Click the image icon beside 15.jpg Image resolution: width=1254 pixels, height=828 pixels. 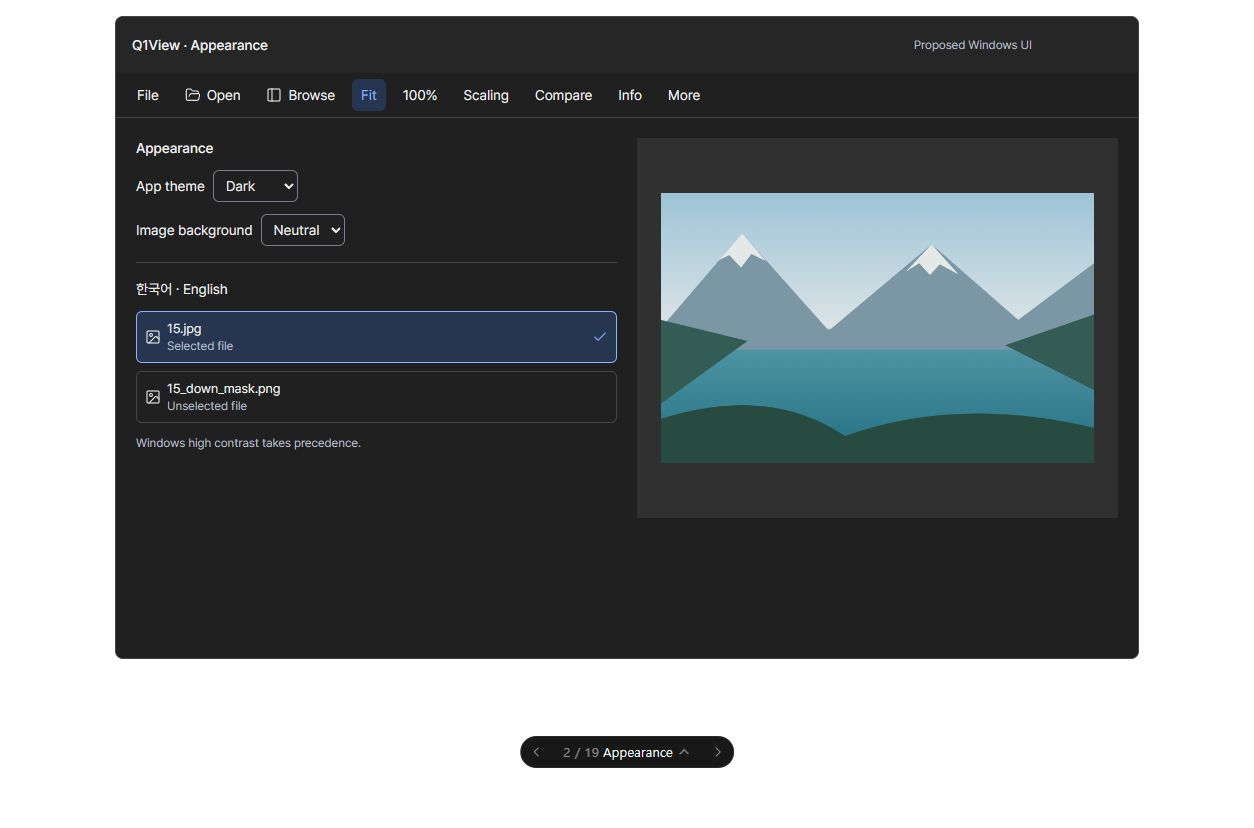(153, 337)
